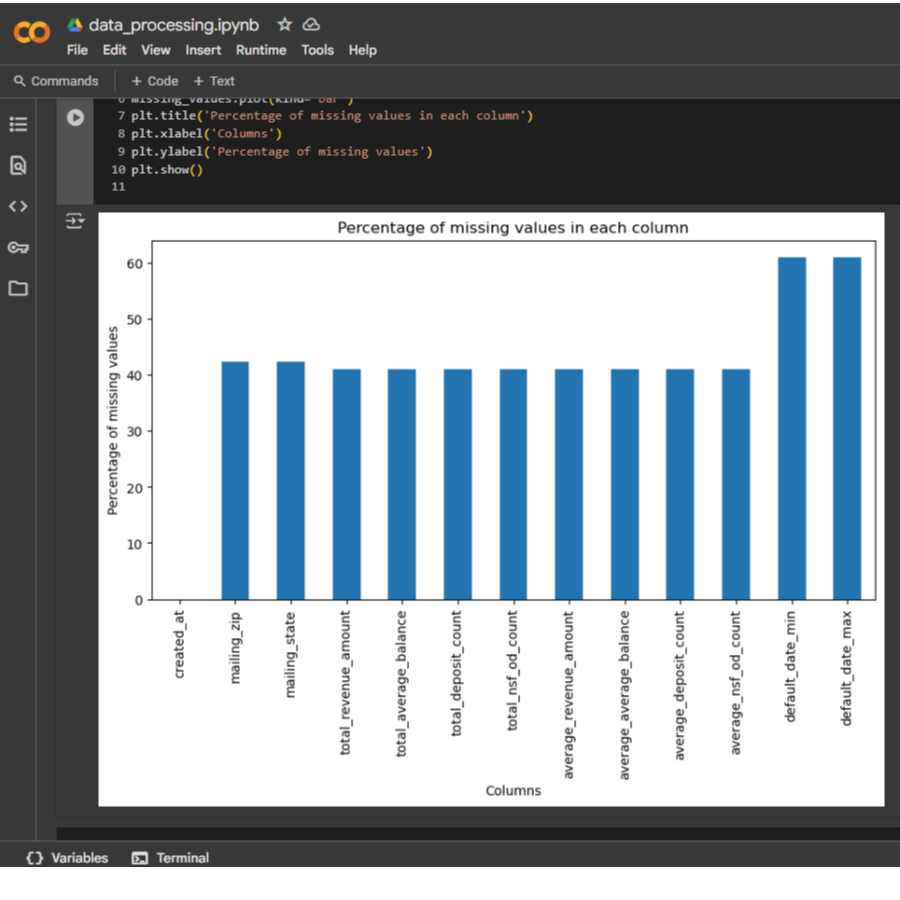Screen dimensions: 900x900
Task: Run the code cell
Action: pos(75,118)
